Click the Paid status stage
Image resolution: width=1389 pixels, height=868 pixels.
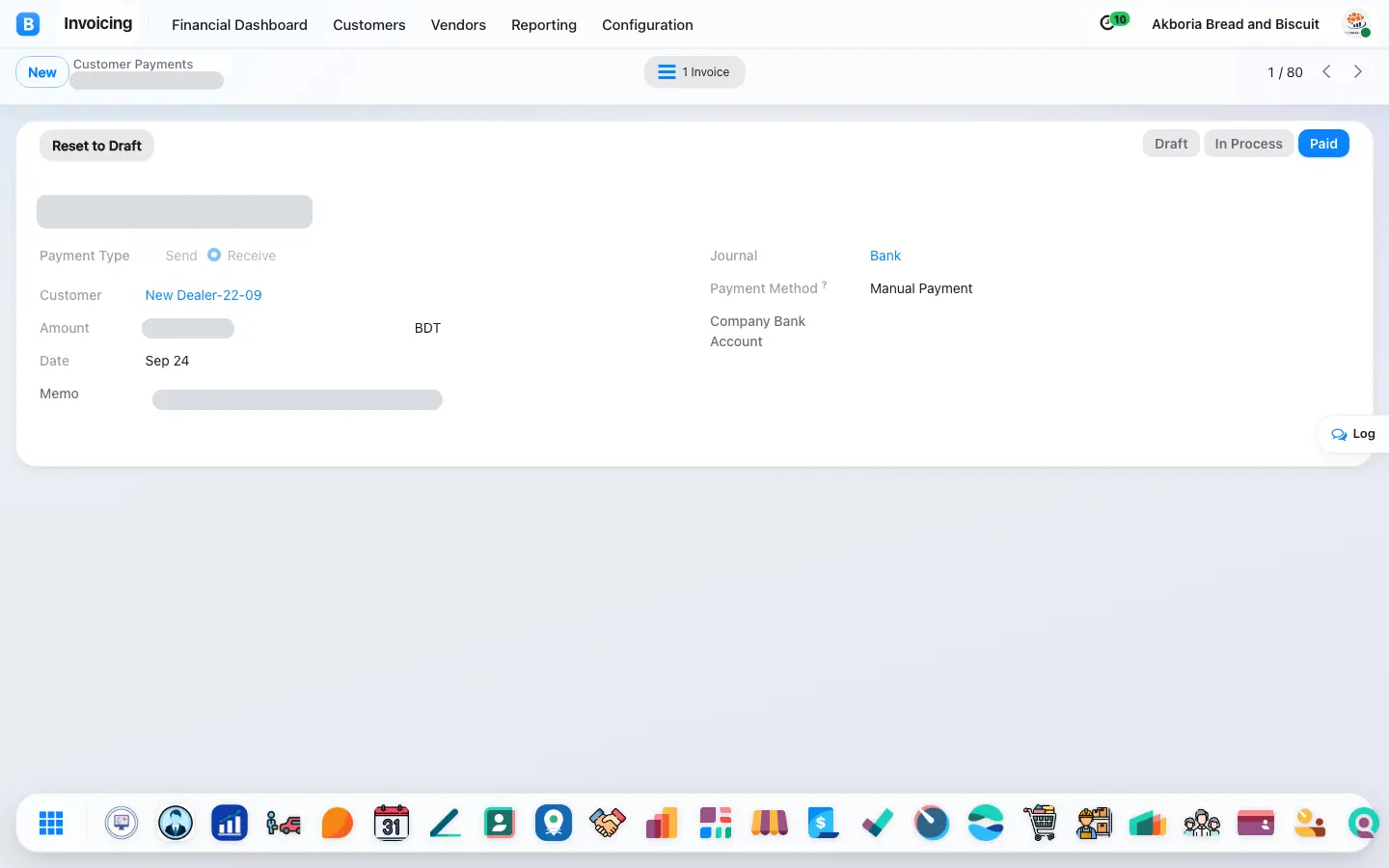(x=1323, y=144)
